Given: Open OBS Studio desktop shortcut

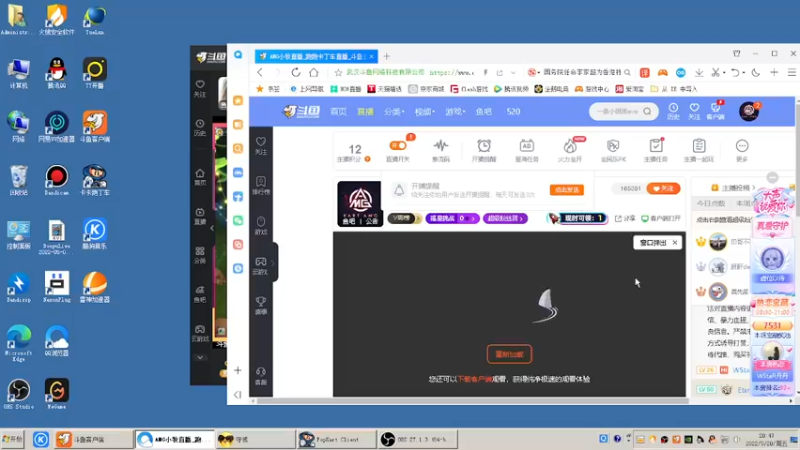Looking at the screenshot, I should click(19, 394).
